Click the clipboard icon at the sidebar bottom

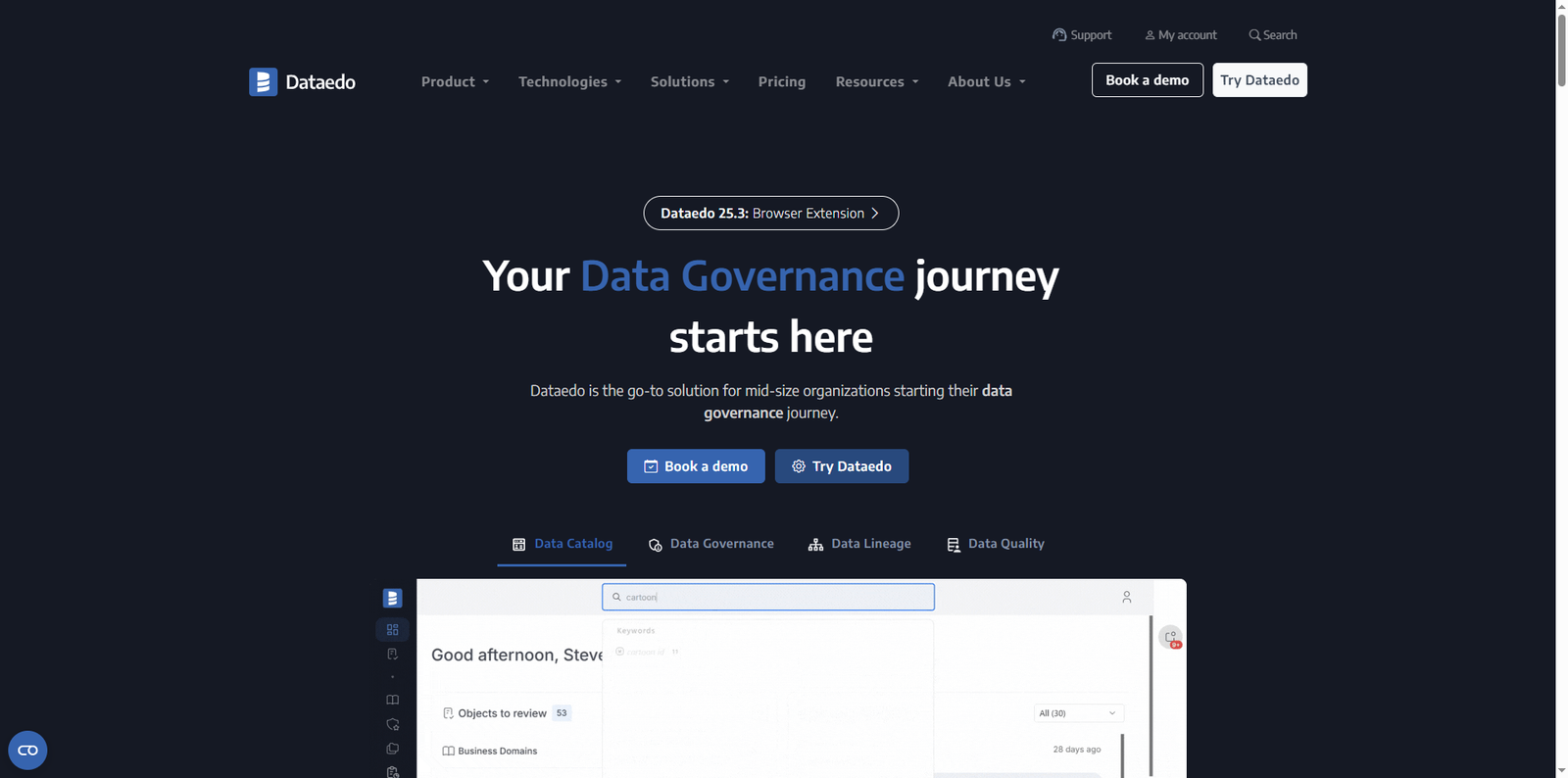392,772
